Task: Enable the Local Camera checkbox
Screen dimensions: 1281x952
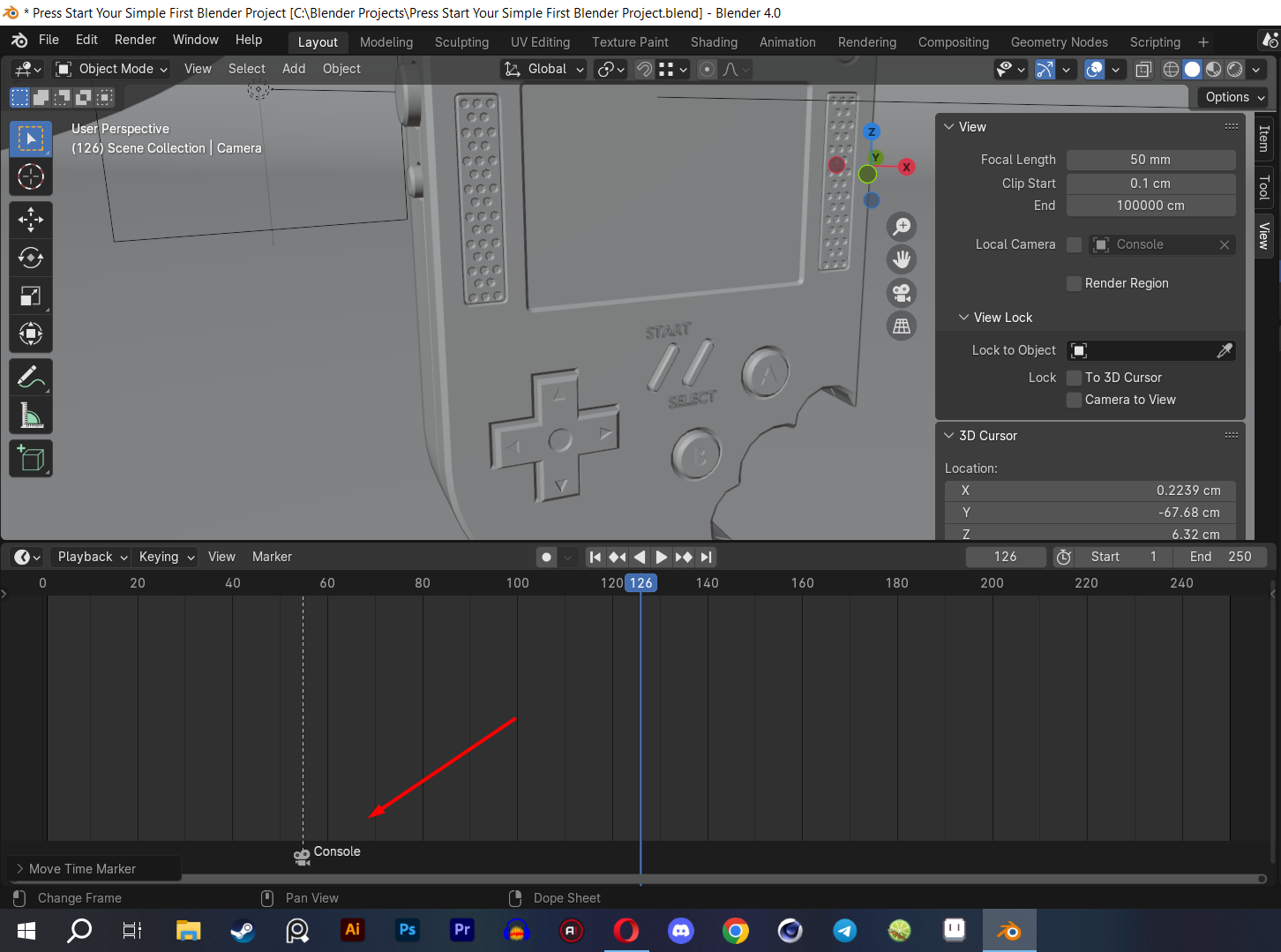Action: pyautogui.click(x=1074, y=244)
